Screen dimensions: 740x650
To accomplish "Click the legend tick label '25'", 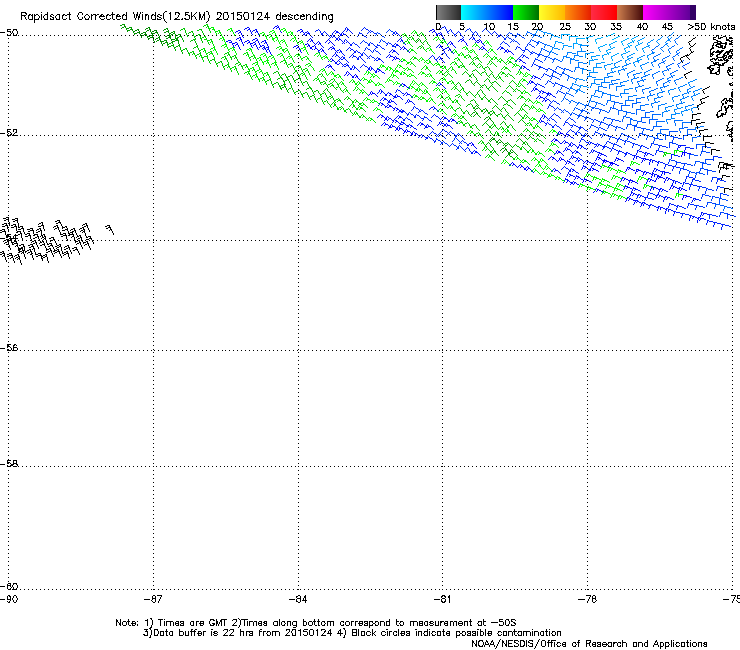I will tap(565, 27).
